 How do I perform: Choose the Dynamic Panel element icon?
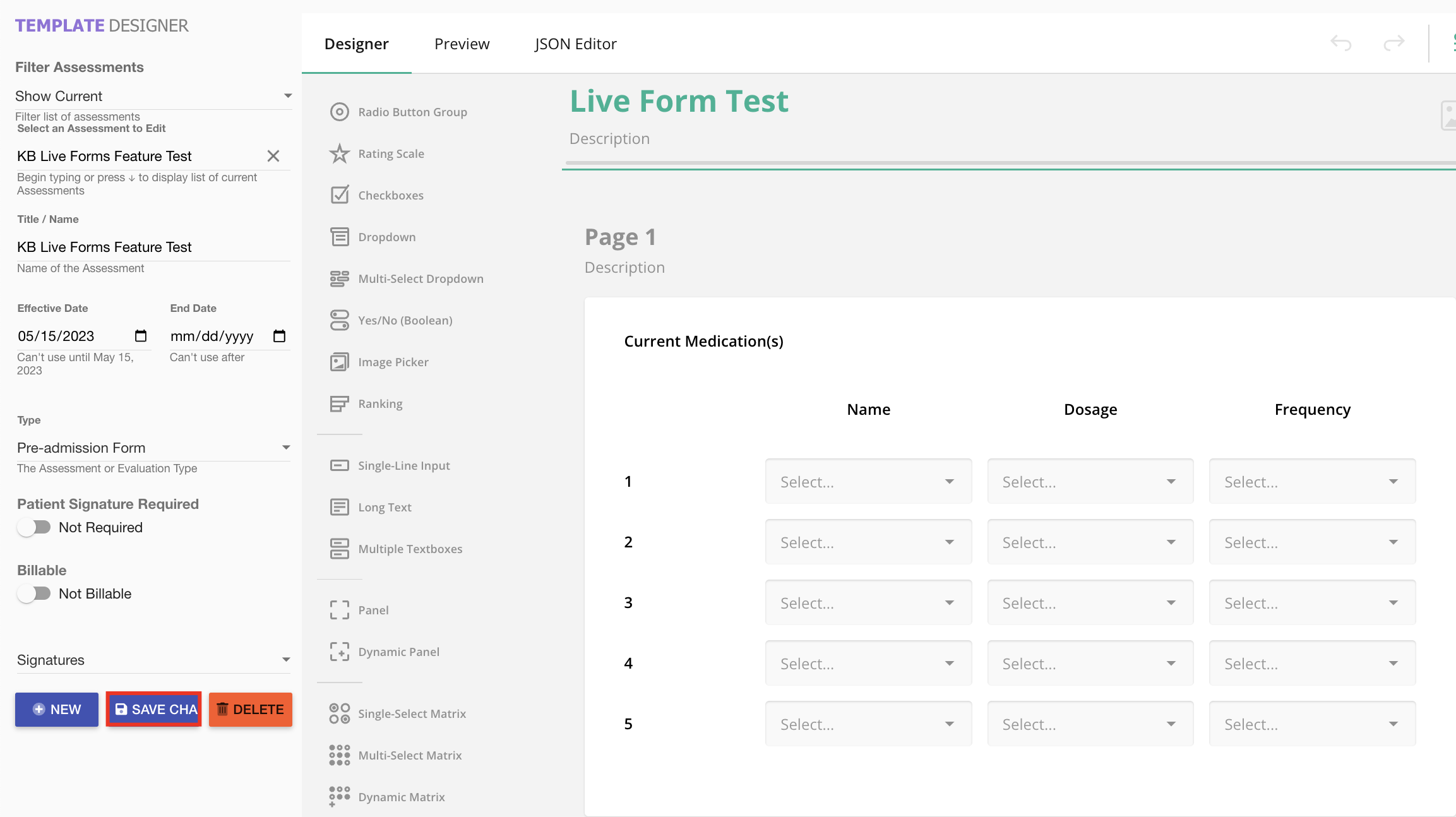click(339, 652)
